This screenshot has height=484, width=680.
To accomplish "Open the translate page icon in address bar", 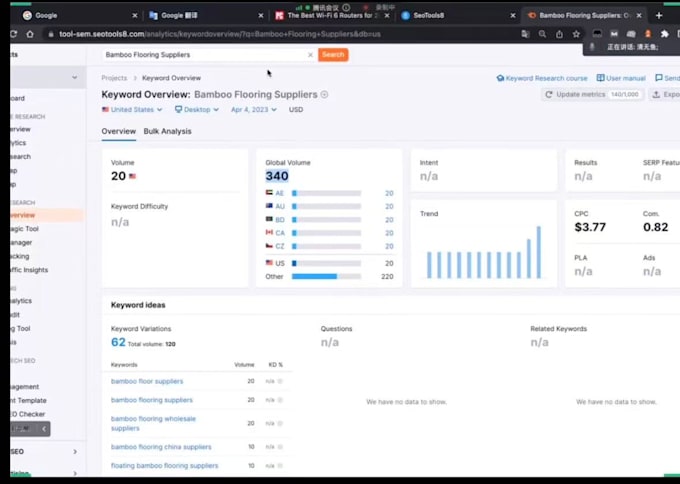I will (x=525, y=34).
